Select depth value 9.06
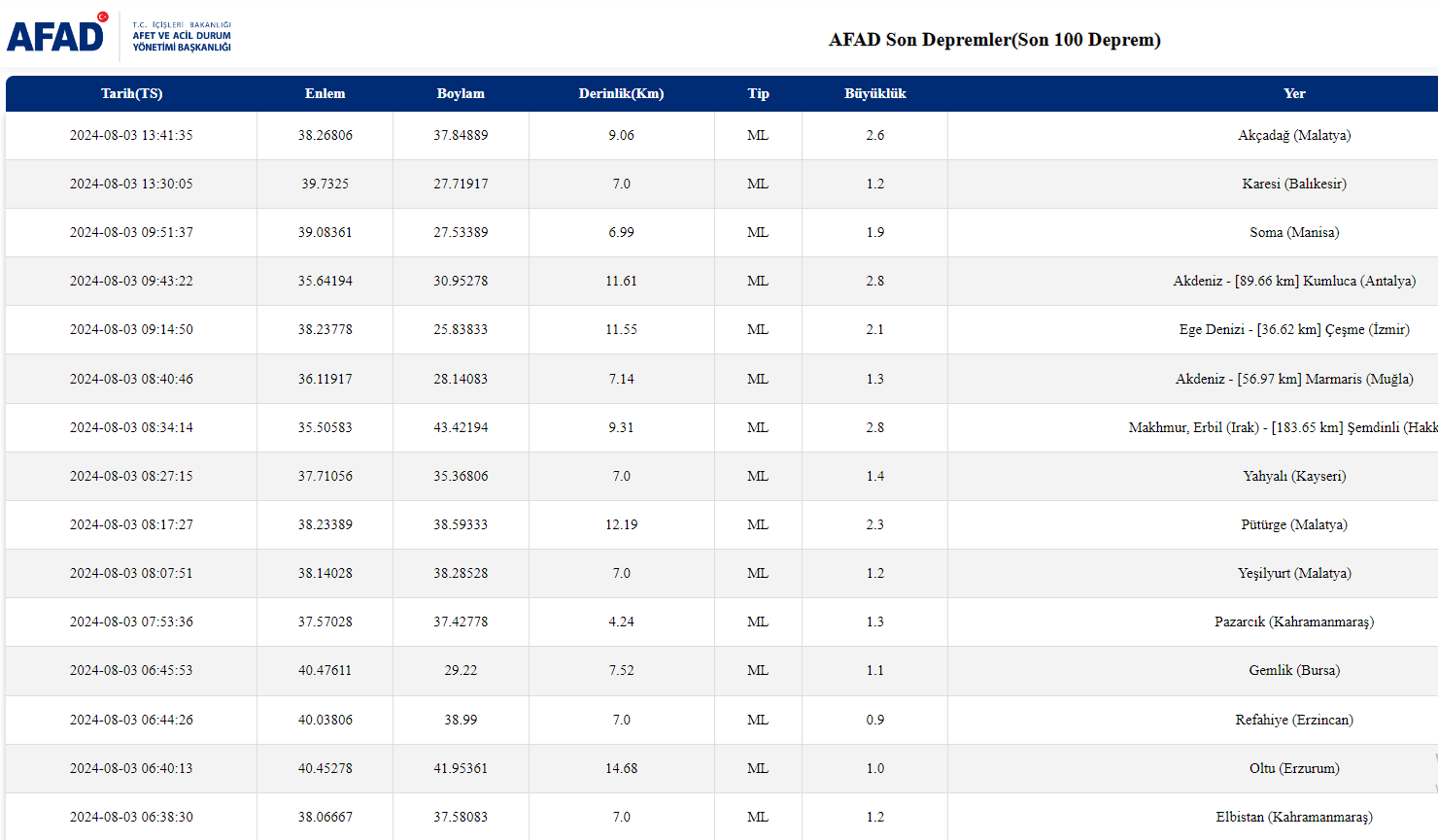Image resolution: width=1438 pixels, height=840 pixels. [x=621, y=135]
